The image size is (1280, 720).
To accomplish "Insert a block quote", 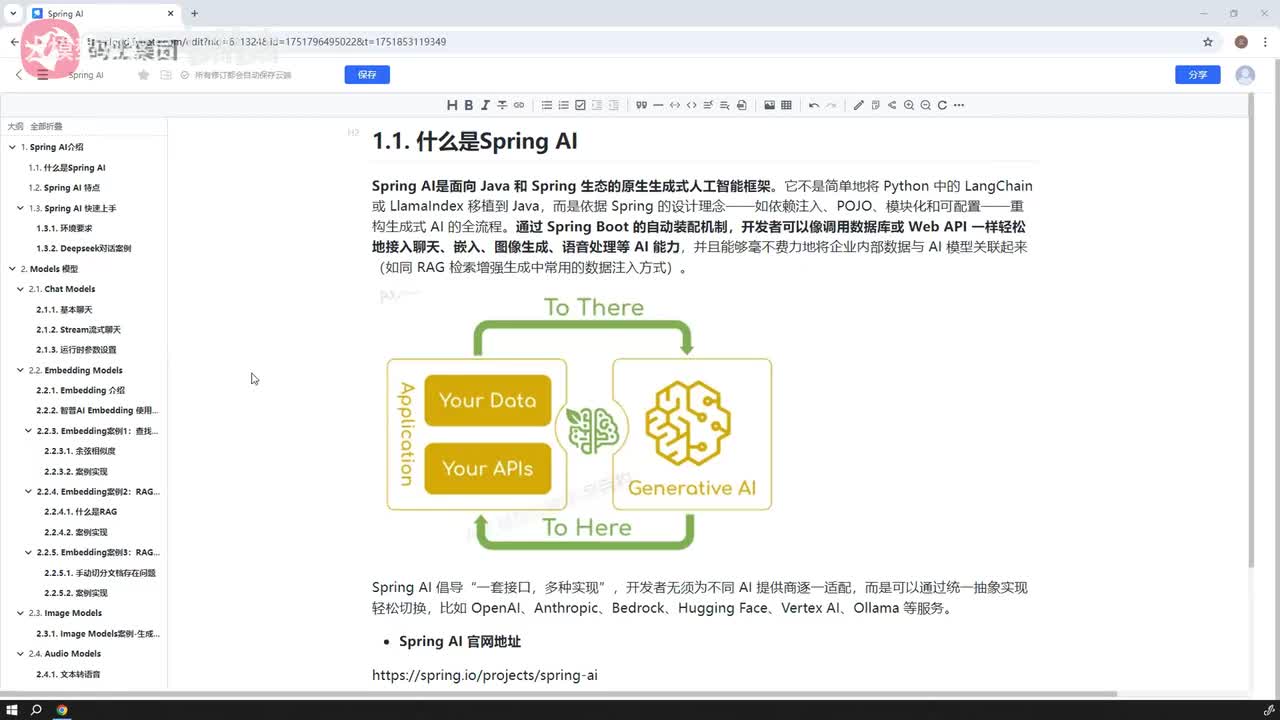I will [641, 105].
